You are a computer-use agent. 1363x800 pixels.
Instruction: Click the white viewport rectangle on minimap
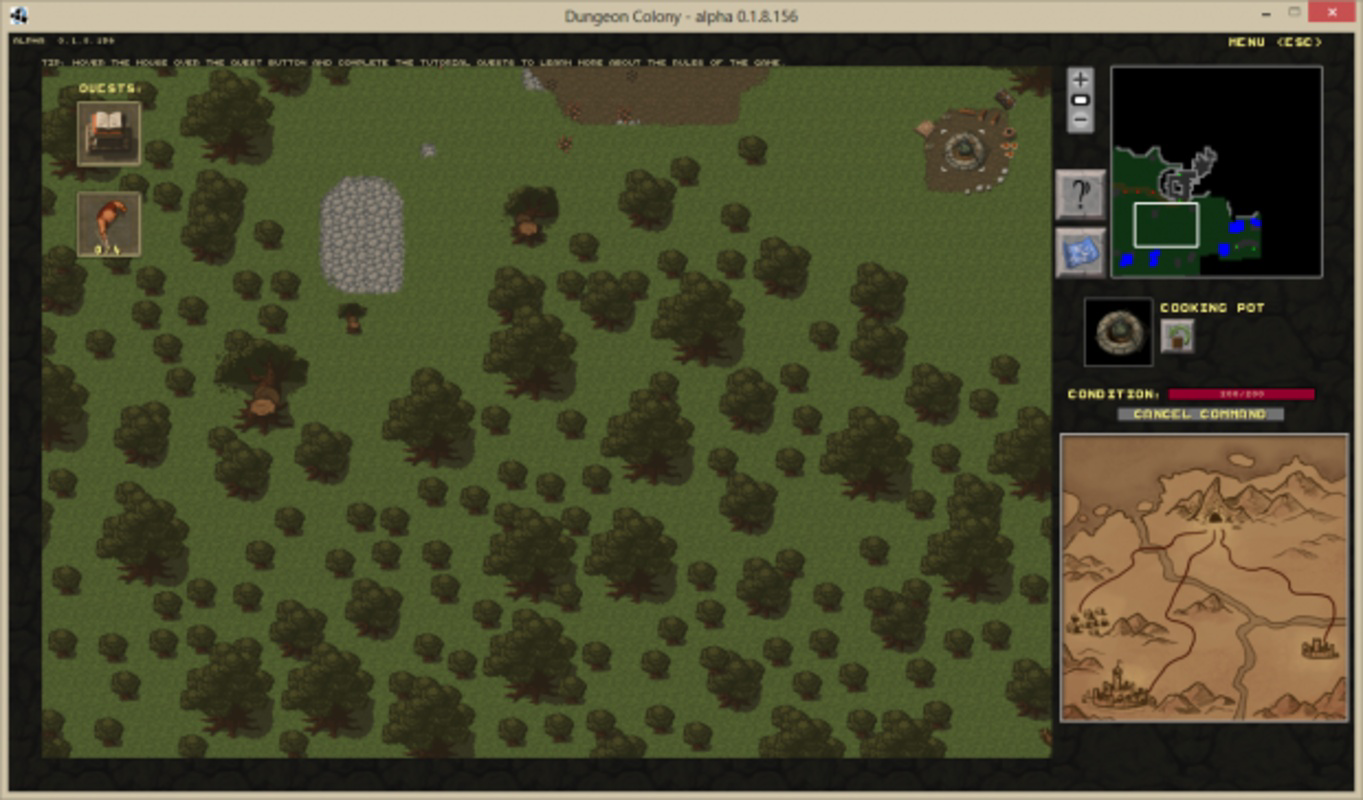(x=1166, y=224)
